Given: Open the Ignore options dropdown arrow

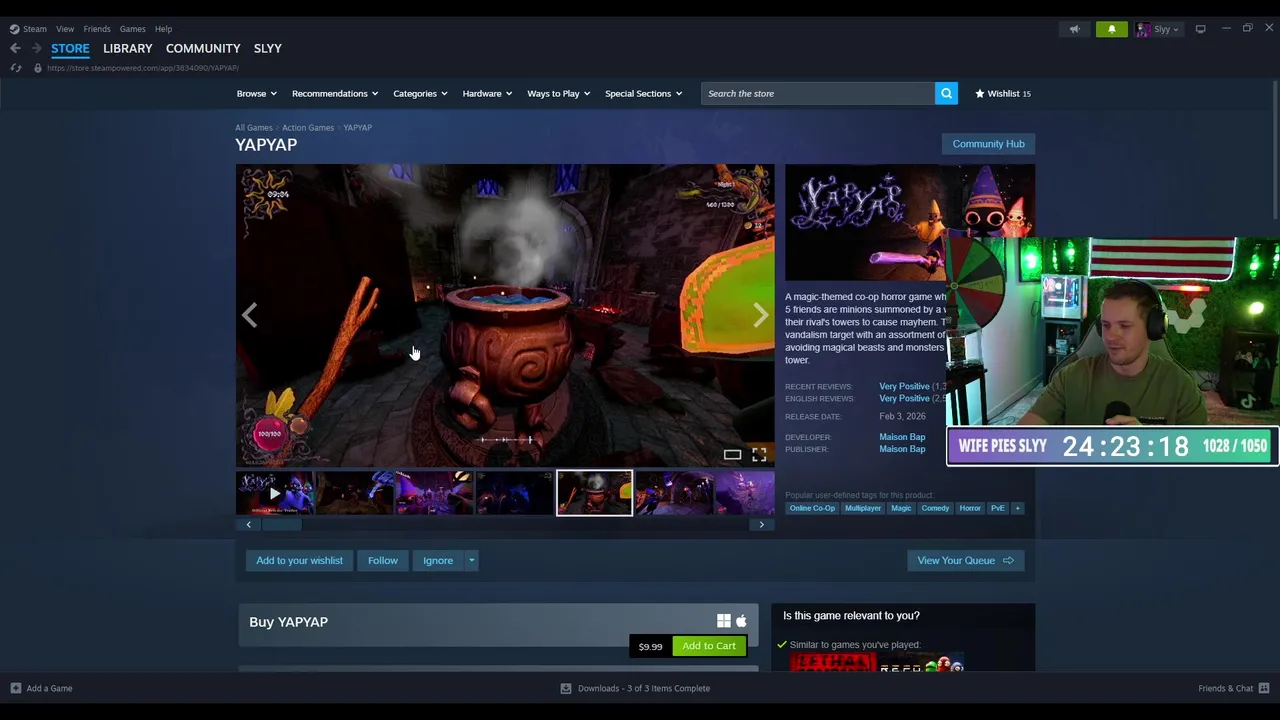Looking at the screenshot, I should [x=471, y=560].
